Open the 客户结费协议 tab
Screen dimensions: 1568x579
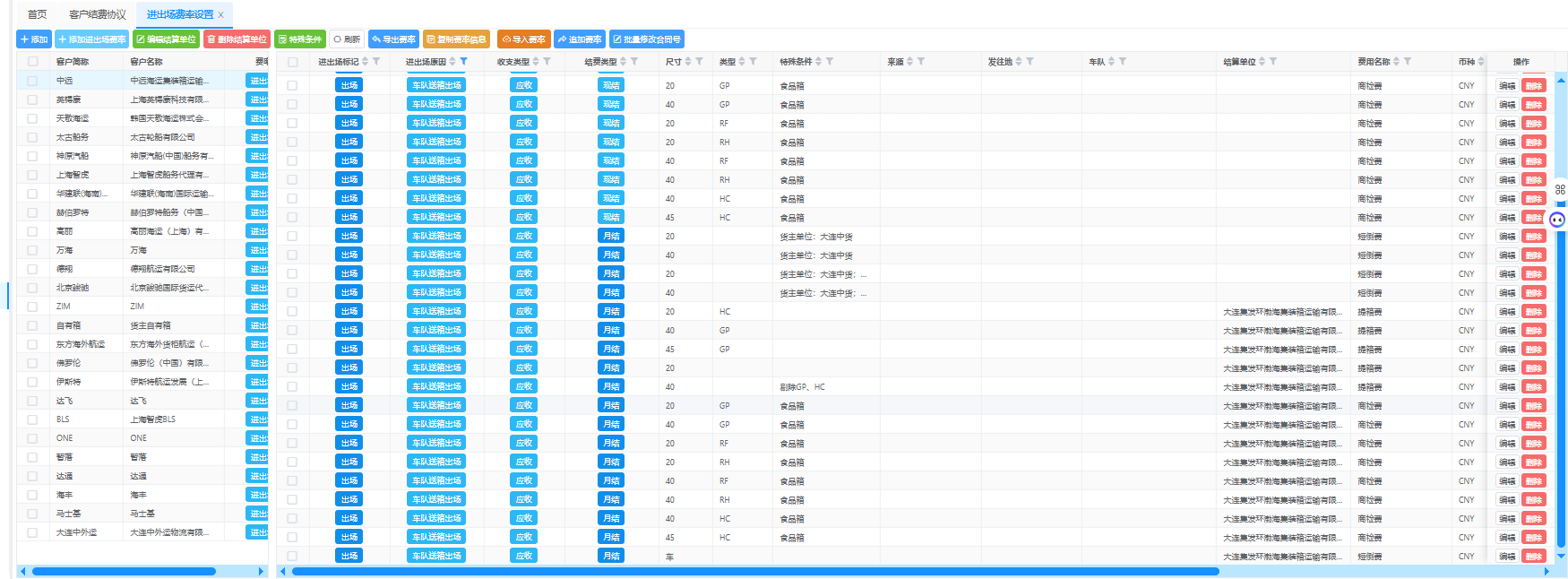[x=97, y=14]
